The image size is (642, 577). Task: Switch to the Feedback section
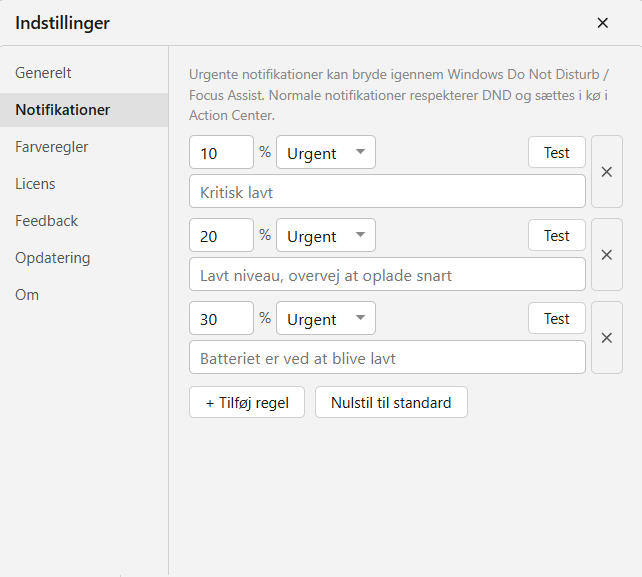pyautogui.click(x=84, y=221)
